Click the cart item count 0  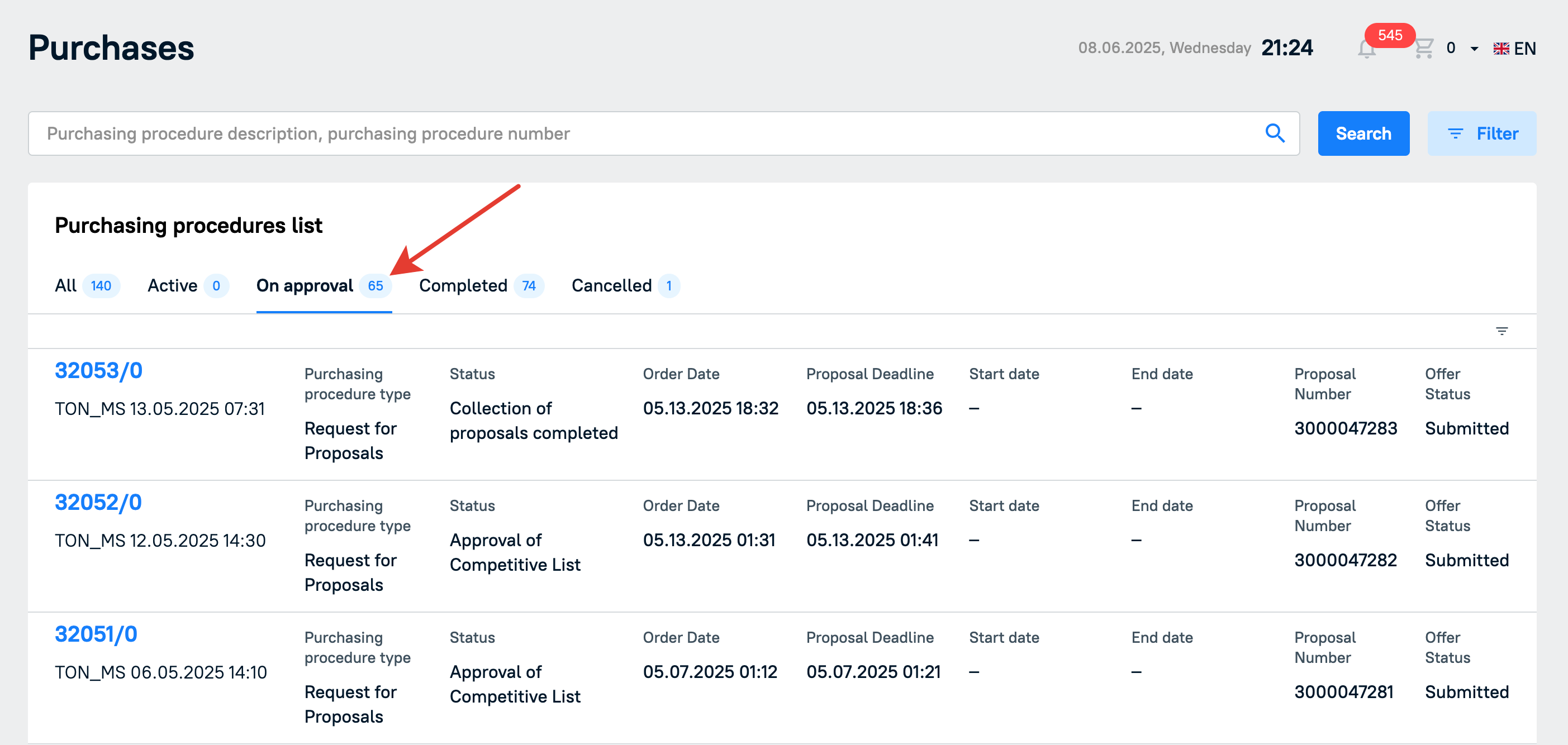1451,48
